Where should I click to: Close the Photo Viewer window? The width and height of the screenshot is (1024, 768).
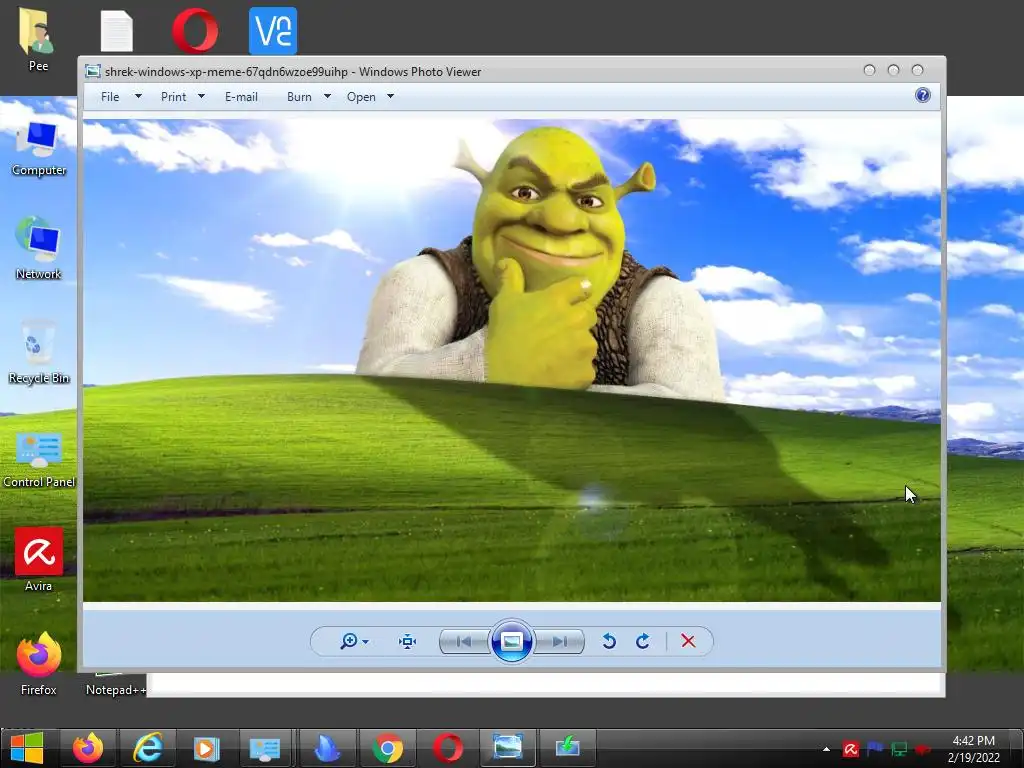(x=918, y=70)
